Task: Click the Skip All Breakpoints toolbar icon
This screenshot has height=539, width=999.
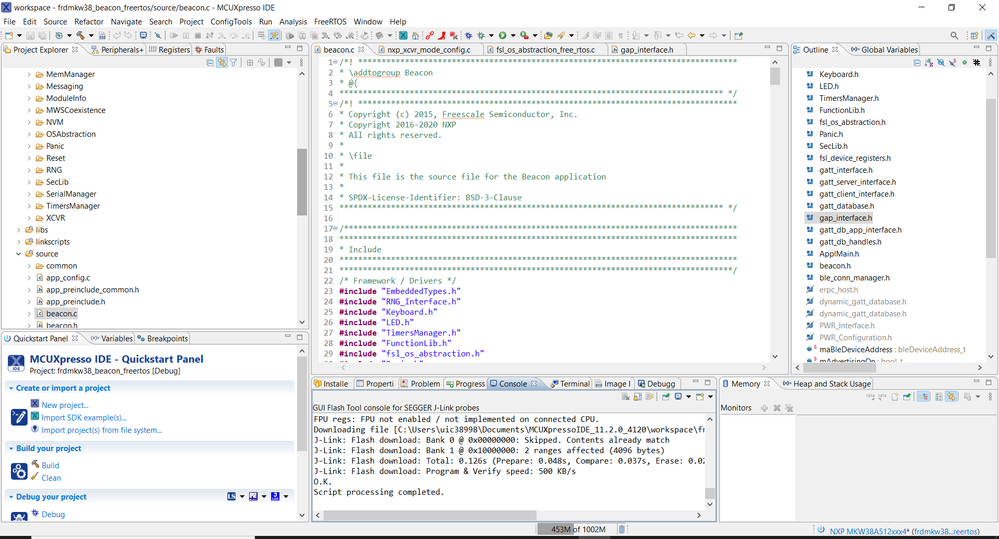Action: coord(157,35)
